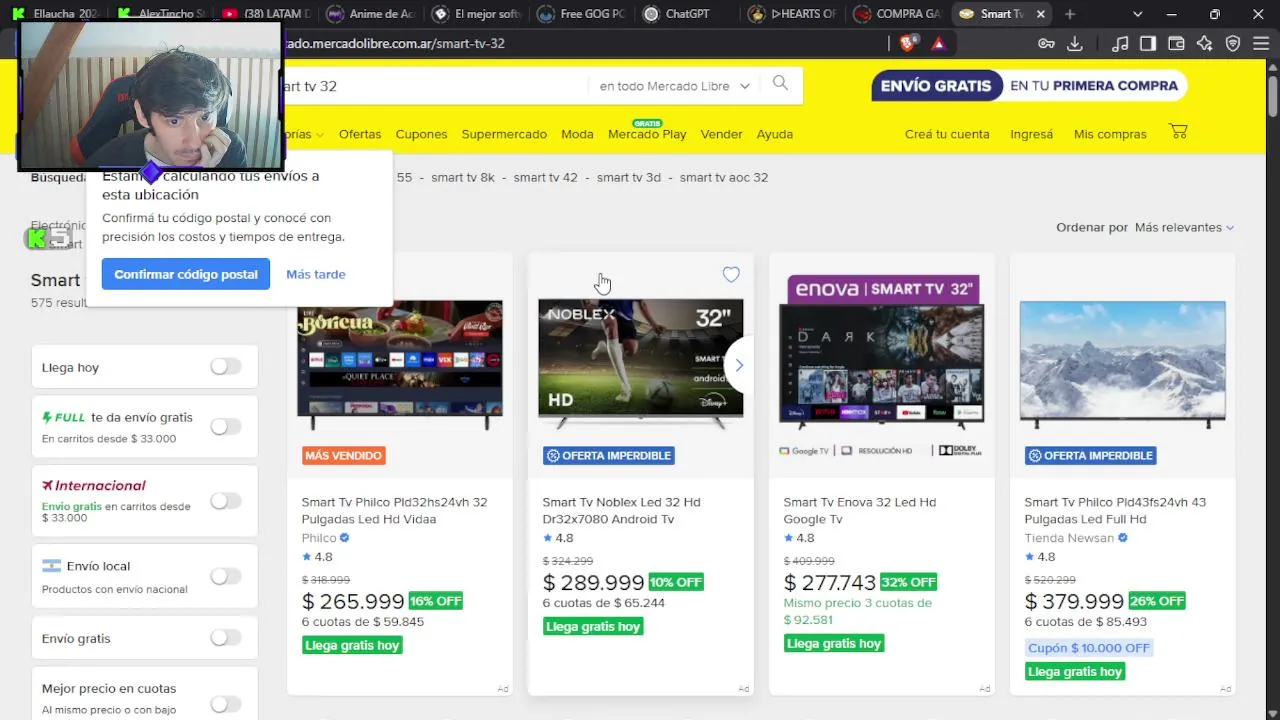This screenshot has height=720, width=1280.
Task: Enable the Envío local filter
Action: (226, 576)
